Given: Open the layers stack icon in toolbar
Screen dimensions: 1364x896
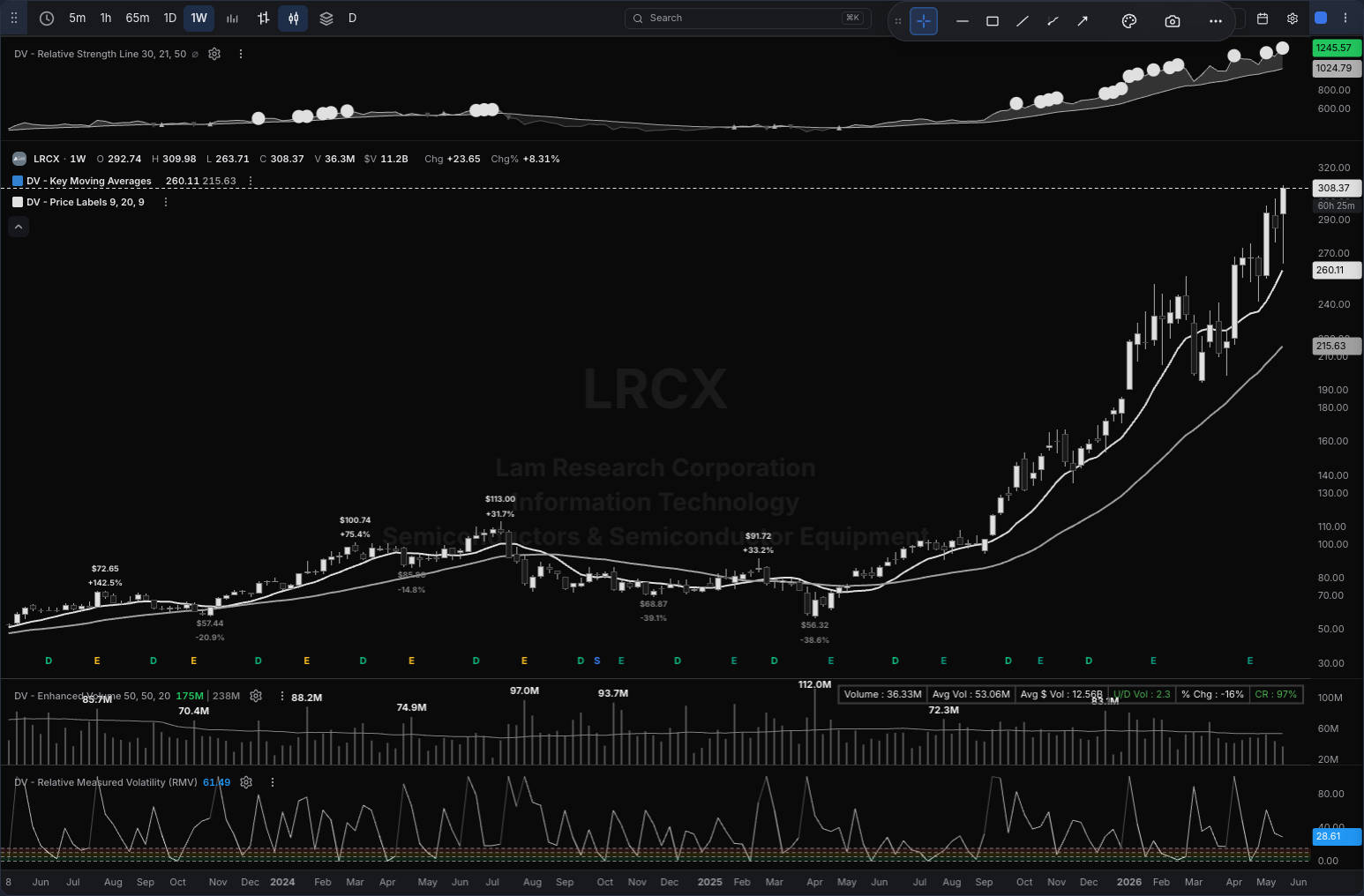Looking at the screenshot, I should (326, 18).
